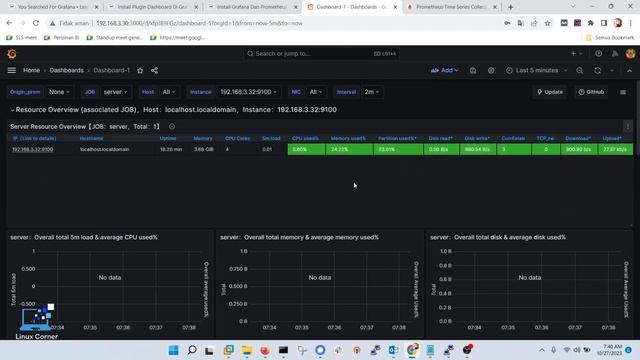Open Server Resource Overview panel menu
This screenshot has width=640, height=360.
click(x=628, y=127)
